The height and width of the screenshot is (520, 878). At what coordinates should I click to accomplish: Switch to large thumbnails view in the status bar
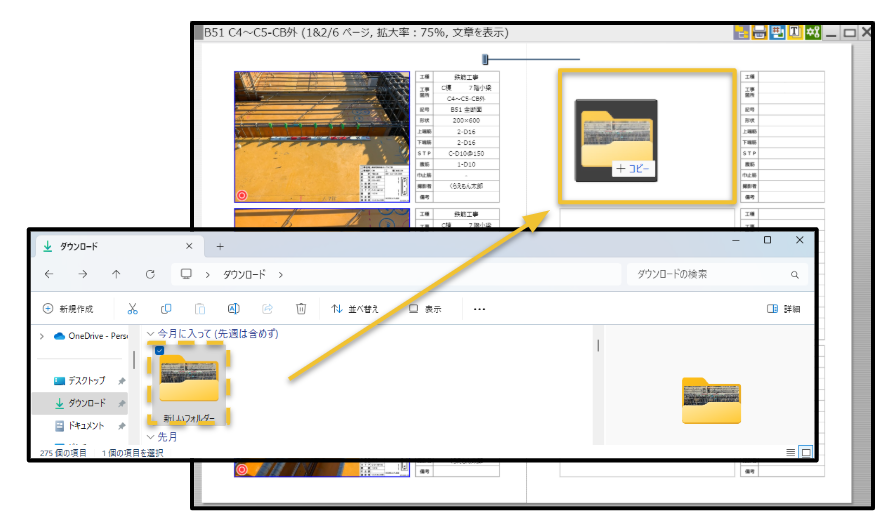pos(806,452)
